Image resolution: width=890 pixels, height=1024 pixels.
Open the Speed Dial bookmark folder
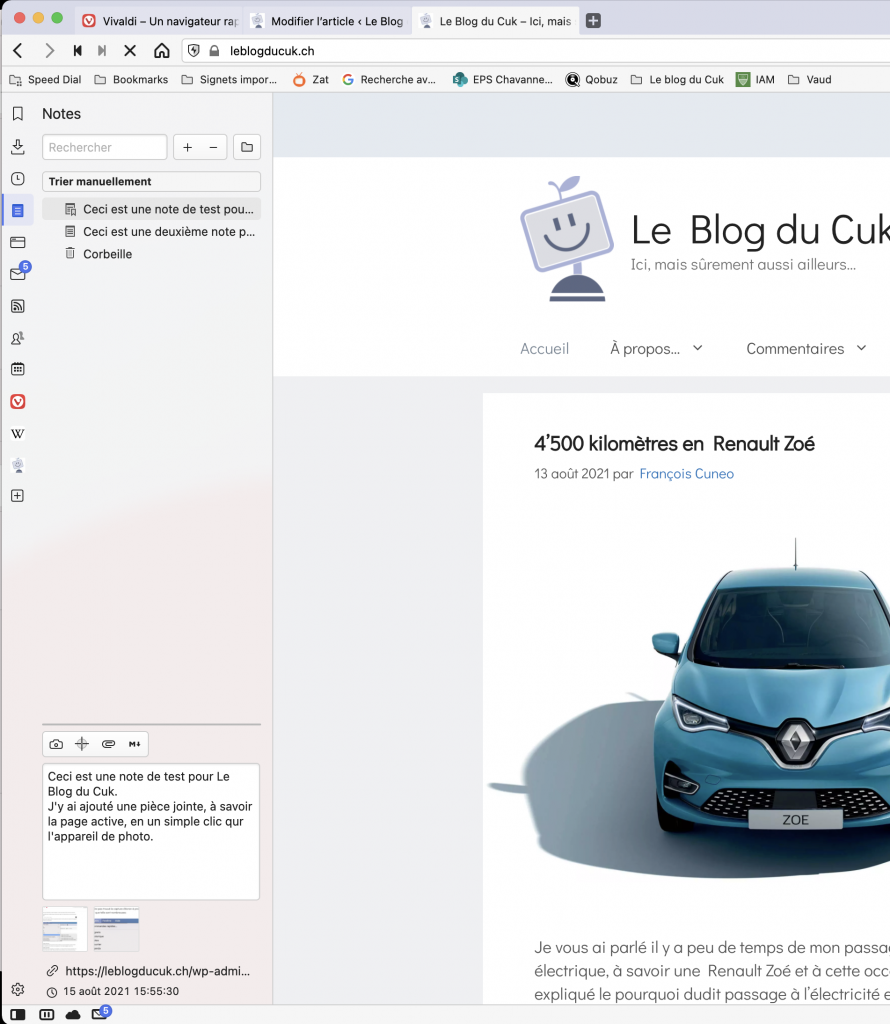(45, 80)
